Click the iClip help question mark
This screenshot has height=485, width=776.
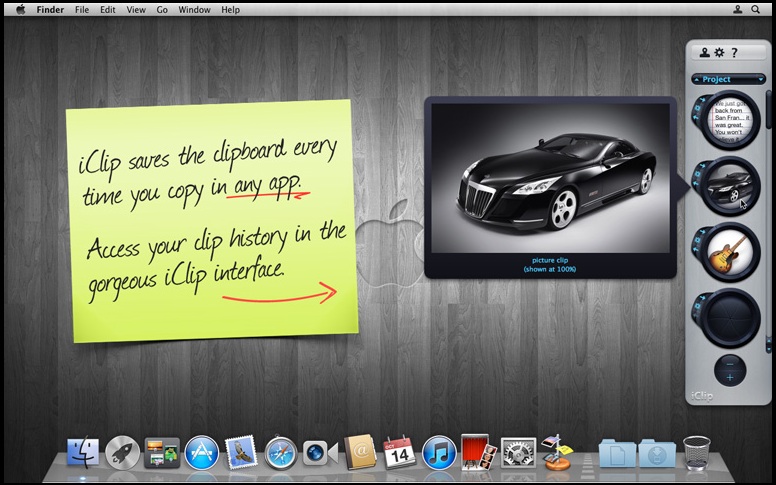[734, 53]
